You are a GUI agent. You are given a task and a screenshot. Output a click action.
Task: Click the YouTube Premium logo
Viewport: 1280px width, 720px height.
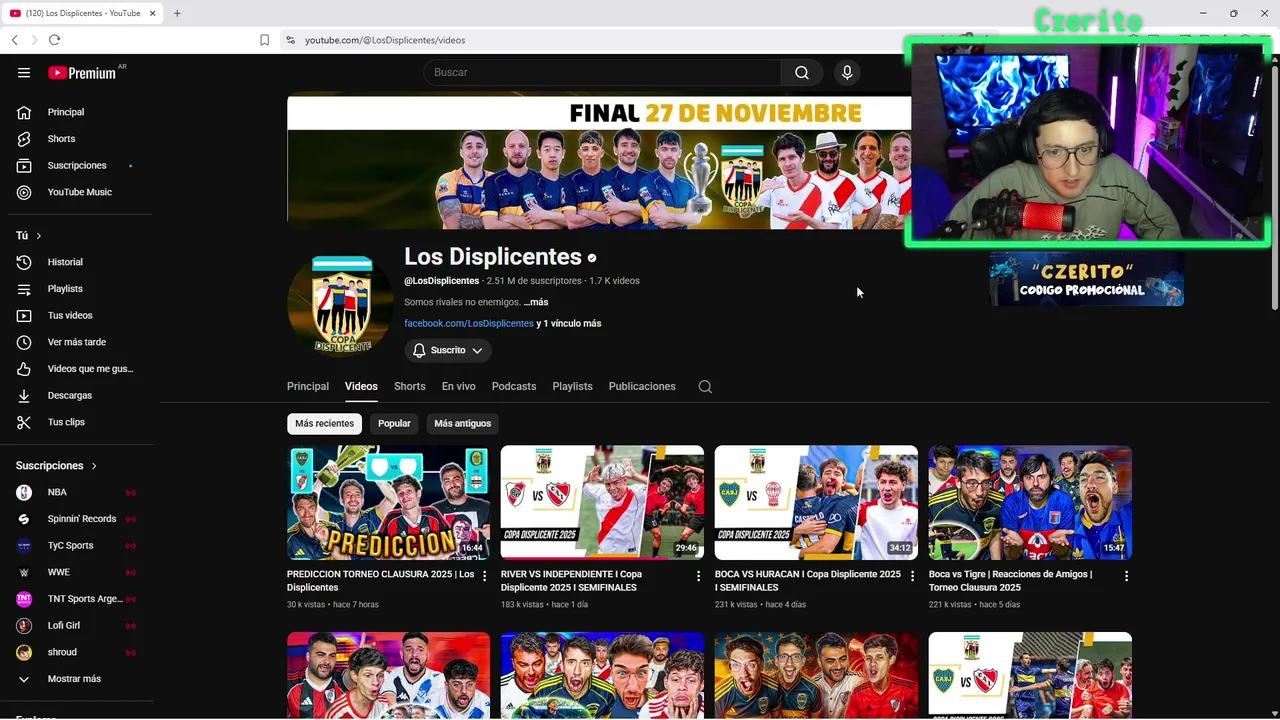pyautogui.click(x=84, y=72)
